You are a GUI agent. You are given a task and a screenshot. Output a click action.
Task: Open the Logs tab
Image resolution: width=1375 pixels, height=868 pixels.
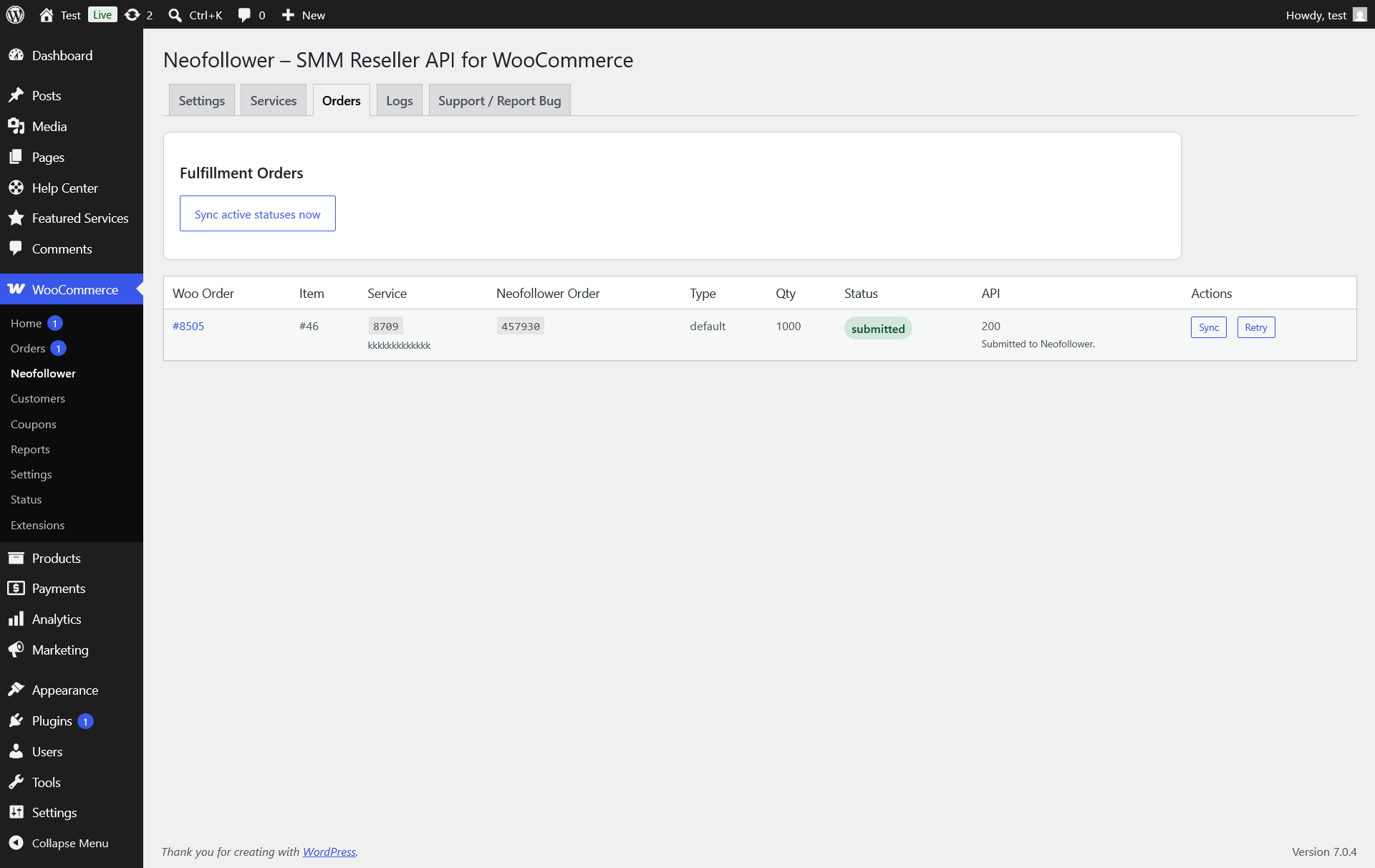tap(400, 100)
